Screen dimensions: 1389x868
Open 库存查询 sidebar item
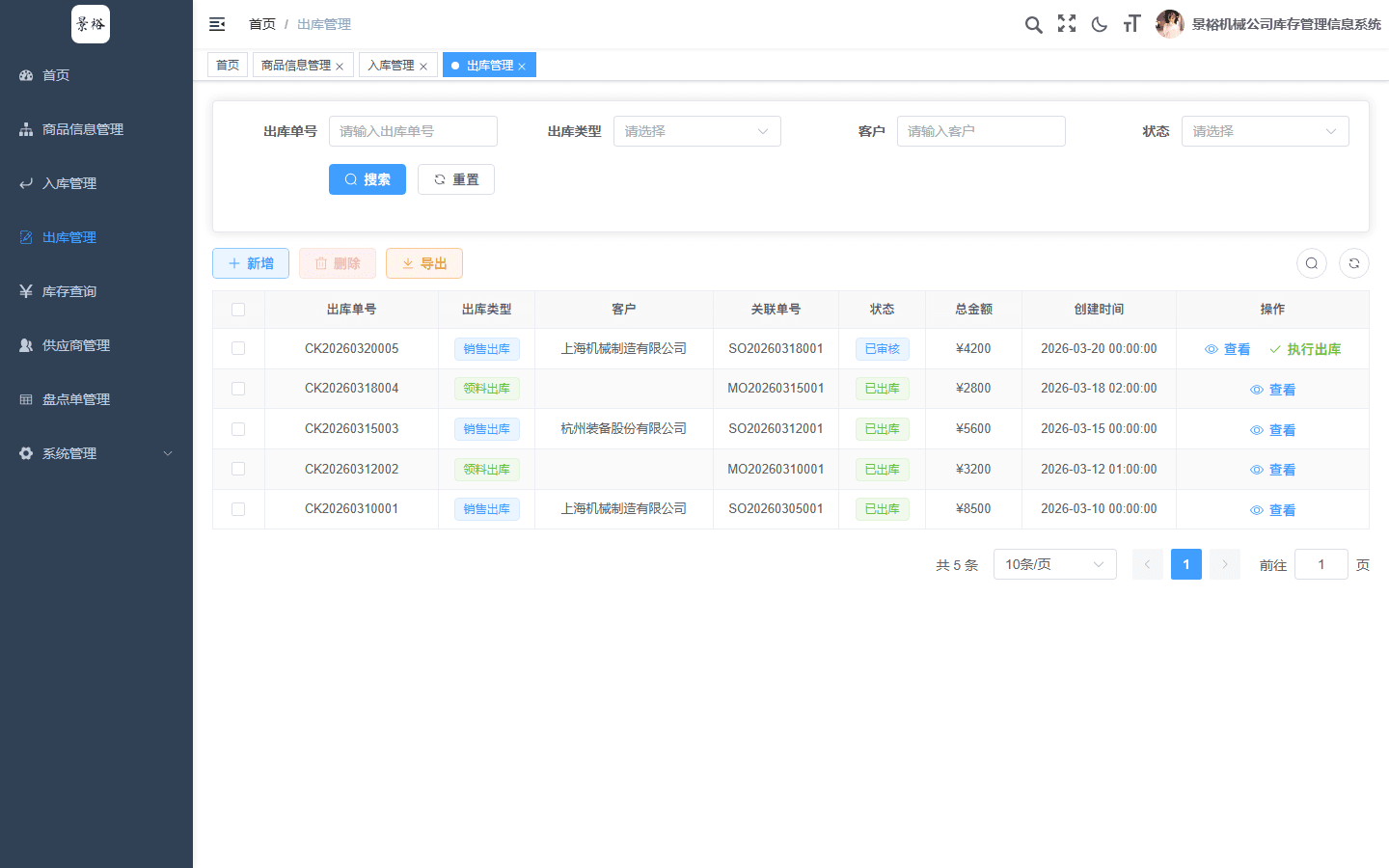pos(96,291)
